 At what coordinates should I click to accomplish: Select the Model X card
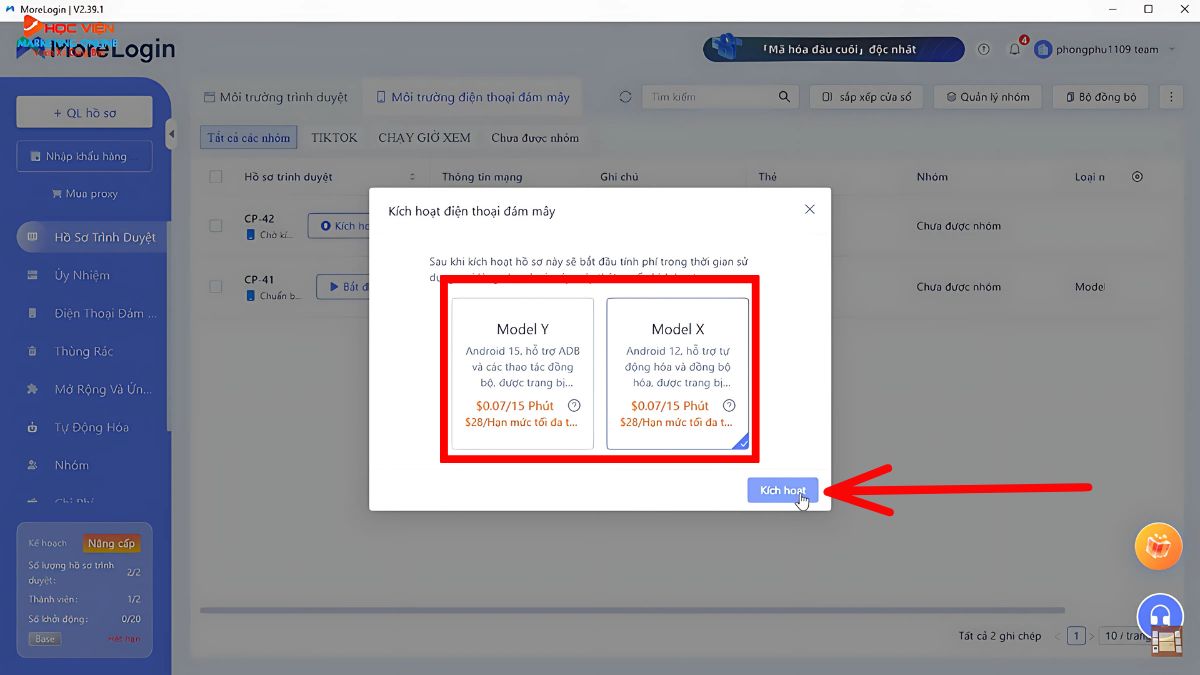pyautogui.click(x=678, y=373)
